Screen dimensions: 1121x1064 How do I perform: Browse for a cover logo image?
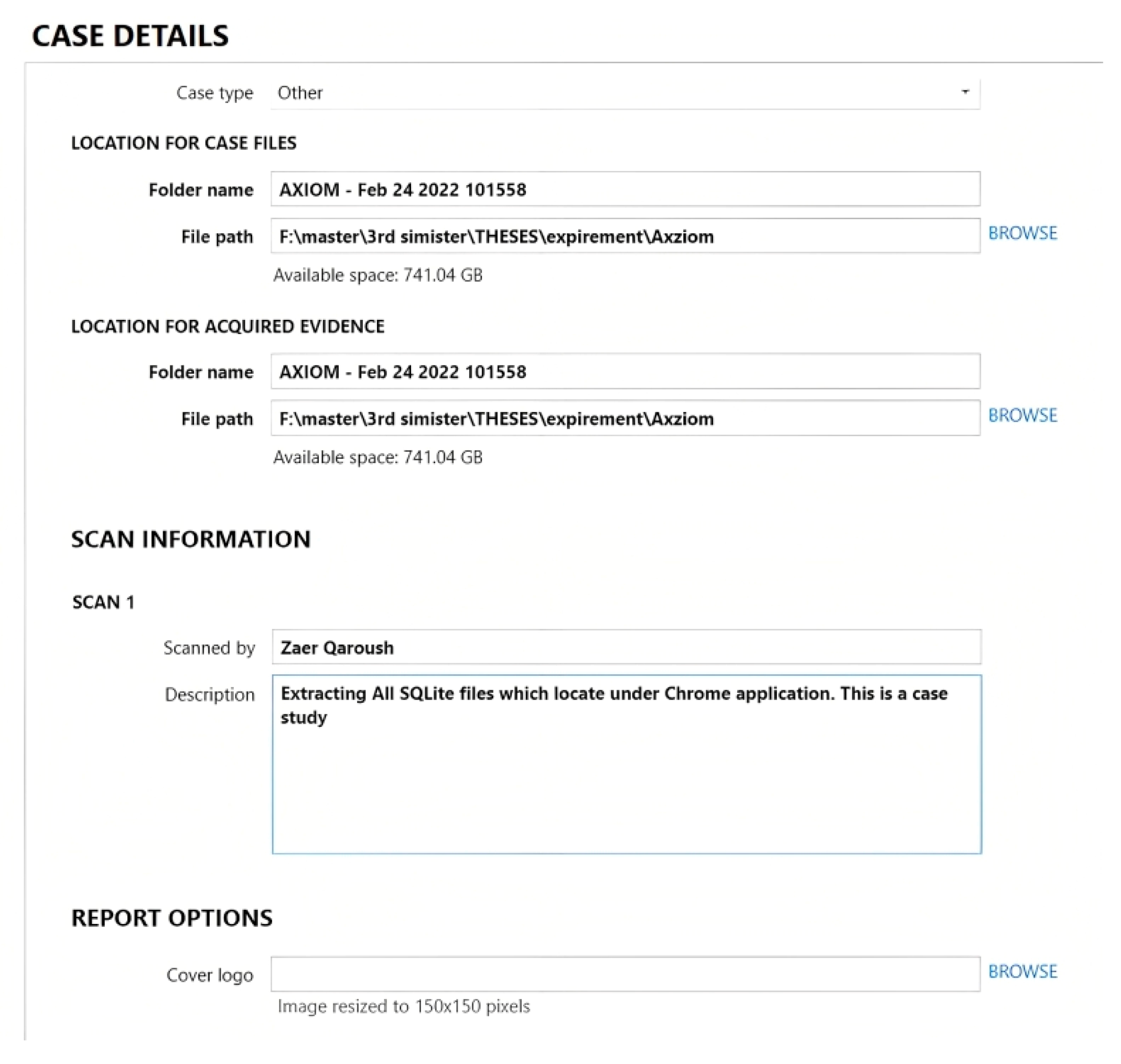tap(1022, 971)
